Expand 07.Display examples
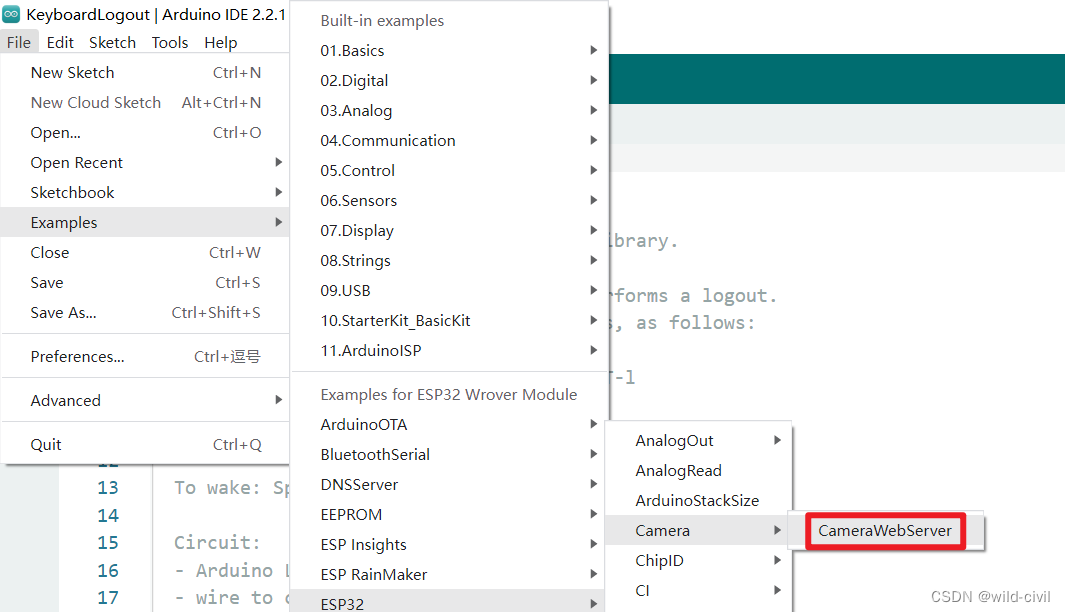This screenshot has height=612, width=1065. click(x=449, y=230)
